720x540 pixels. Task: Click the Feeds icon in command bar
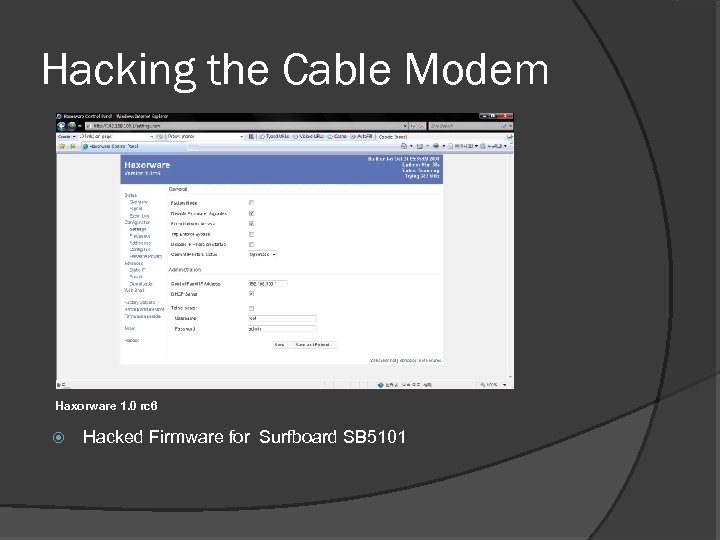click(420, 146)
